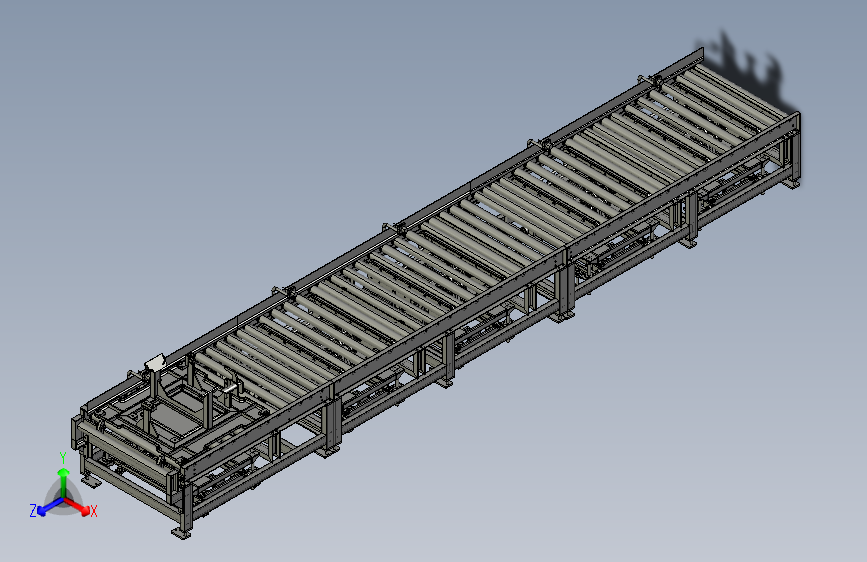Select the square lift frame at the conveyor's near end
The height and width of the screenshot is (562, 867).
pyautogui.click(x=180, y=409)
